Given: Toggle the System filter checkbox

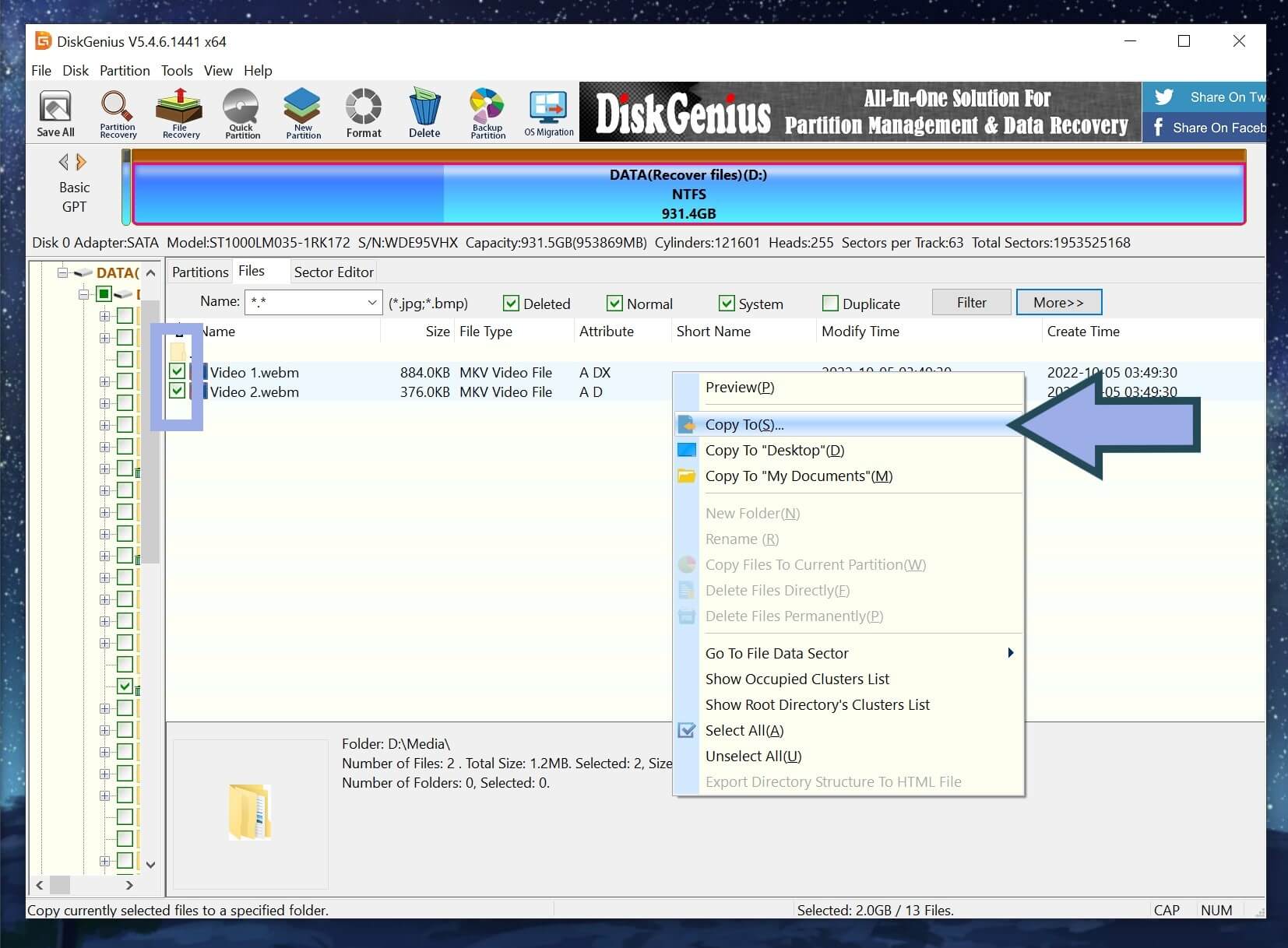Looking at the screenshot, I should point(727,304).
